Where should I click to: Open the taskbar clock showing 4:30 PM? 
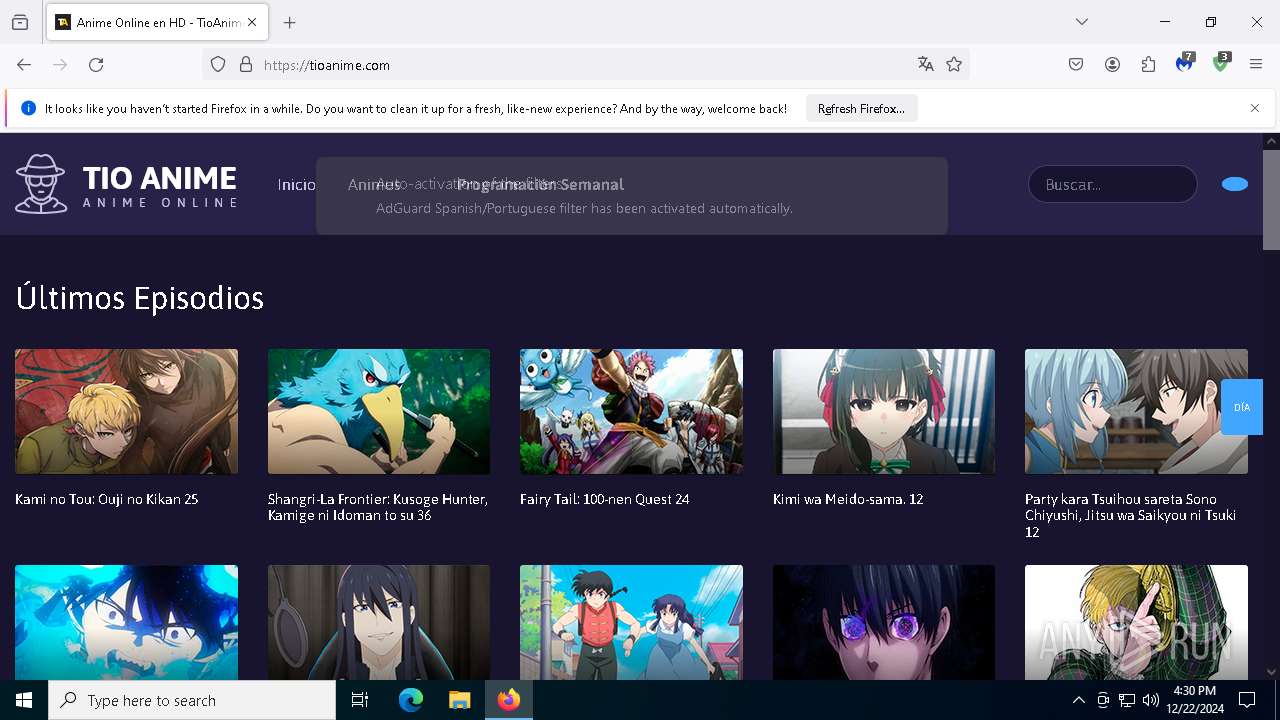click(x=1194, y=700)
